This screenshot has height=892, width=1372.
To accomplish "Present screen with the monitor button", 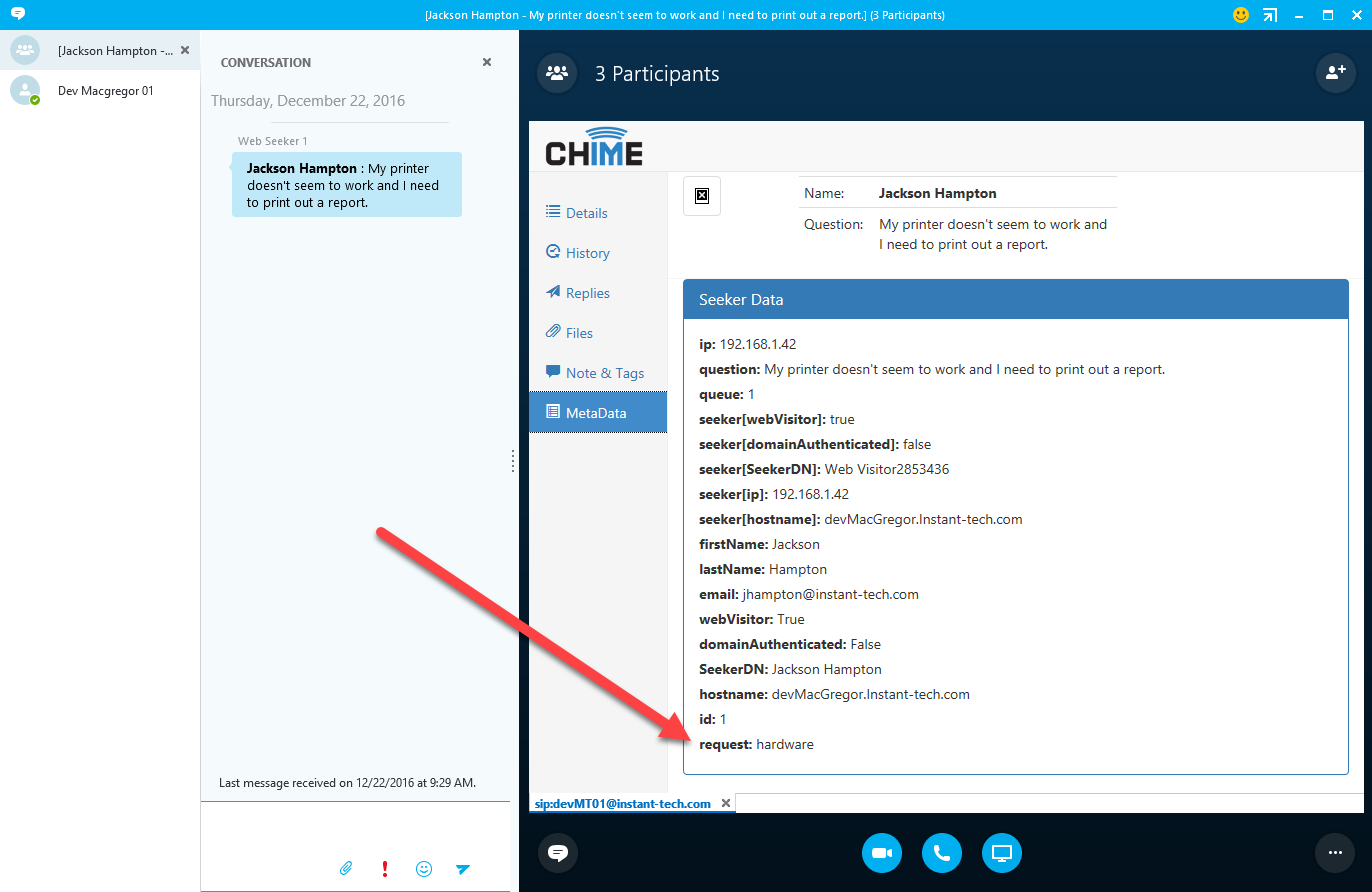I will (1002, 853).
